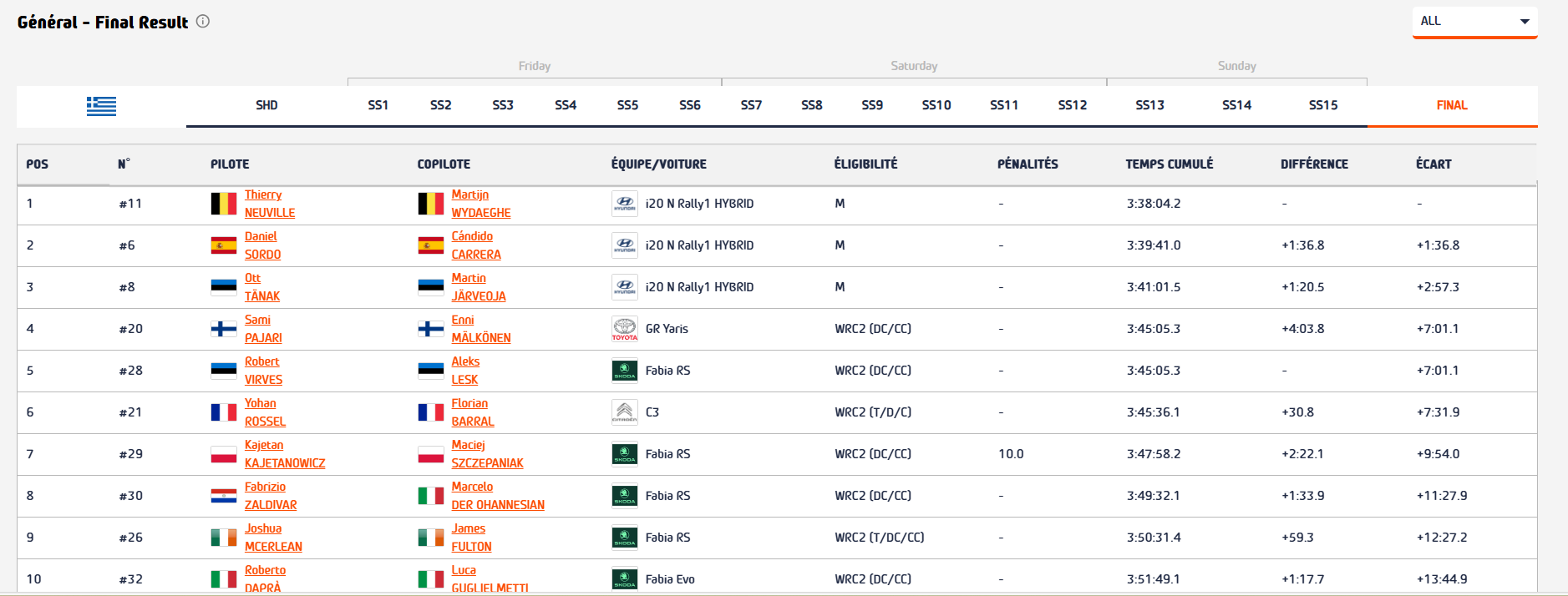Open the SS15 stage tab
Viewport: 1568px width, 596px height.
(1322, 105)
